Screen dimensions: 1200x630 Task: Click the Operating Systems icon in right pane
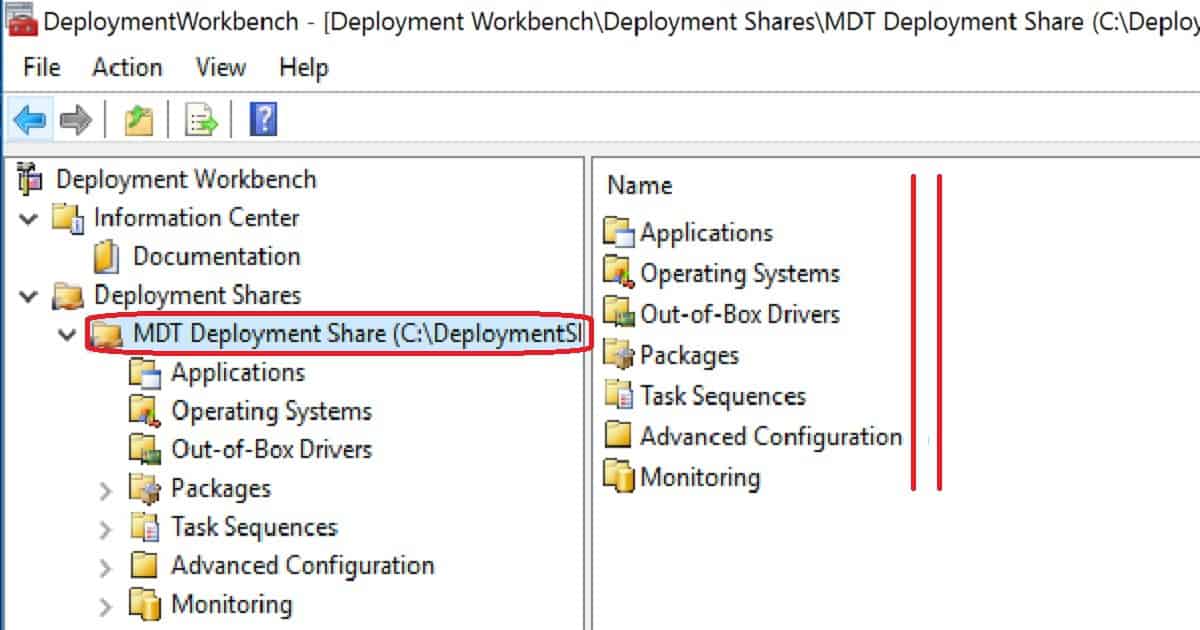(x=619, y=274)
